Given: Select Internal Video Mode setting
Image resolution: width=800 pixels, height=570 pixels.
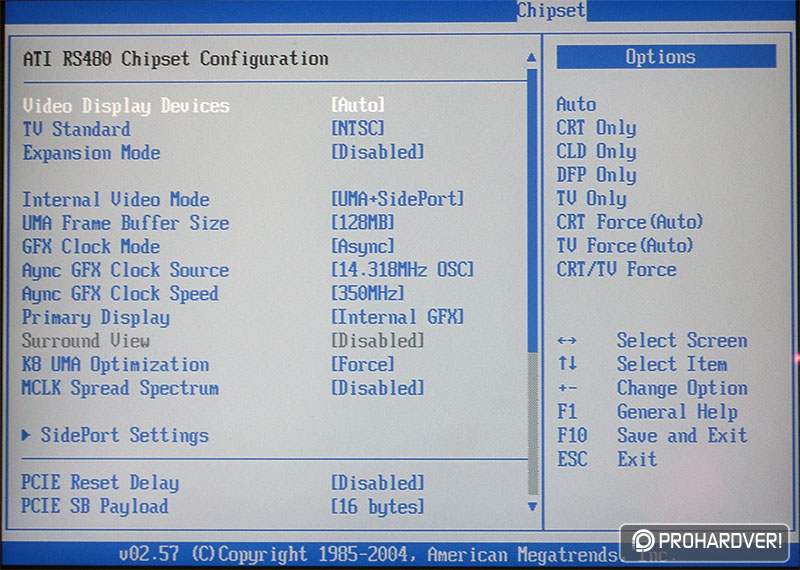Looking at the screenshot, I should [116, 200].
